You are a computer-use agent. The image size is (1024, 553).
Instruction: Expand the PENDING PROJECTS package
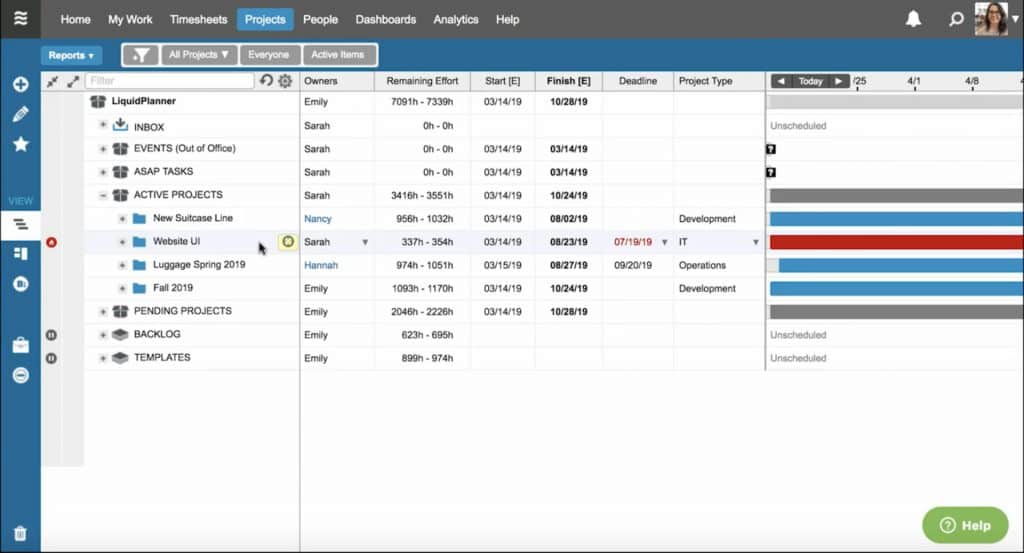(103, 312)
